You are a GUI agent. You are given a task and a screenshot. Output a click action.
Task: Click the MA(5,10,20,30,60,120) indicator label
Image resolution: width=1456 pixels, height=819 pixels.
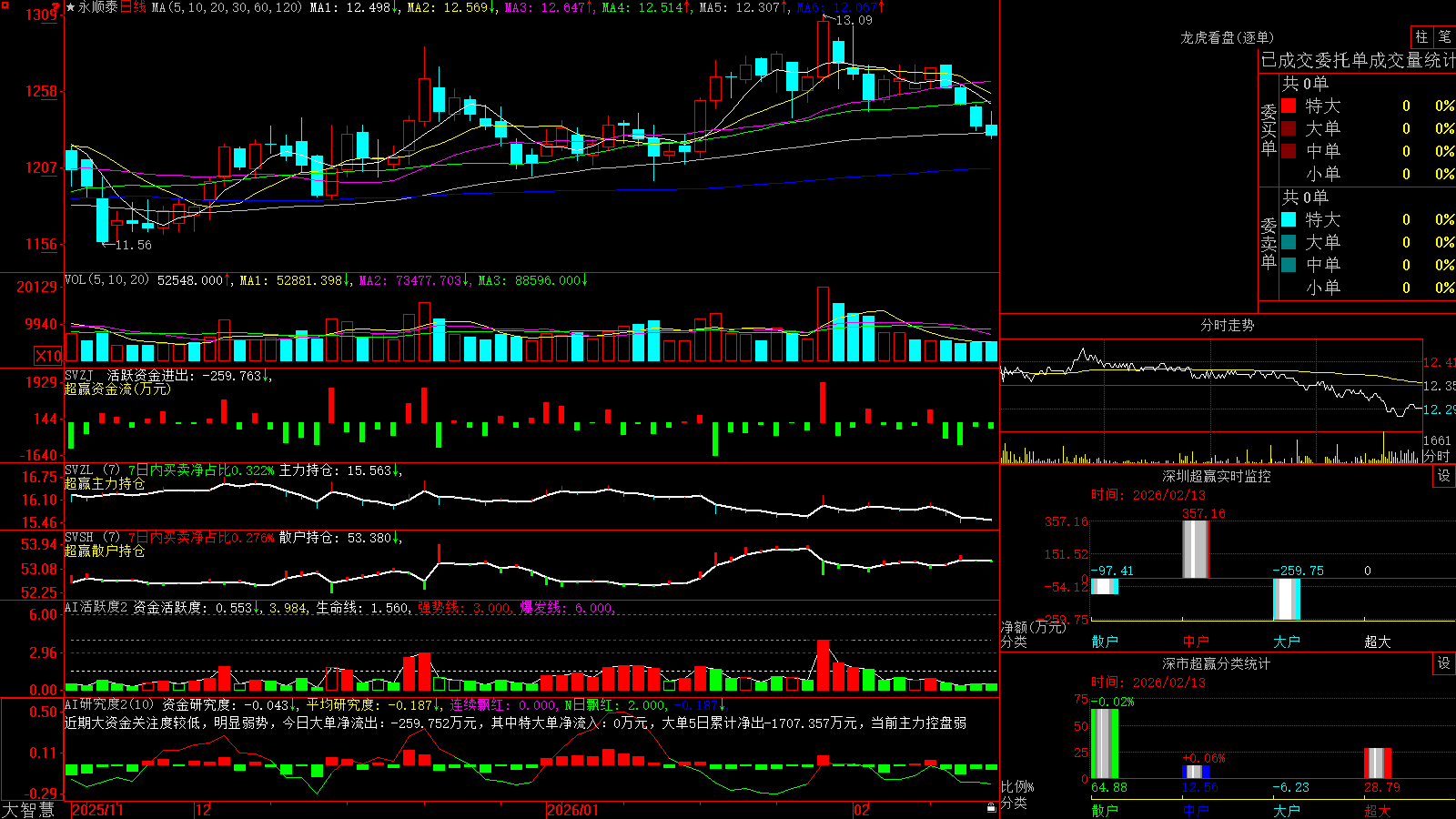227,7
